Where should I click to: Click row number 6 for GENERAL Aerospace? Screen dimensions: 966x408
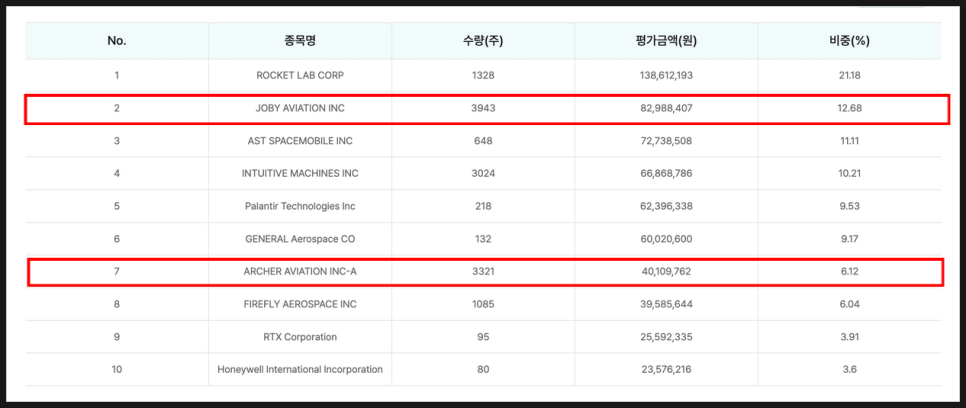coord(116,239)
